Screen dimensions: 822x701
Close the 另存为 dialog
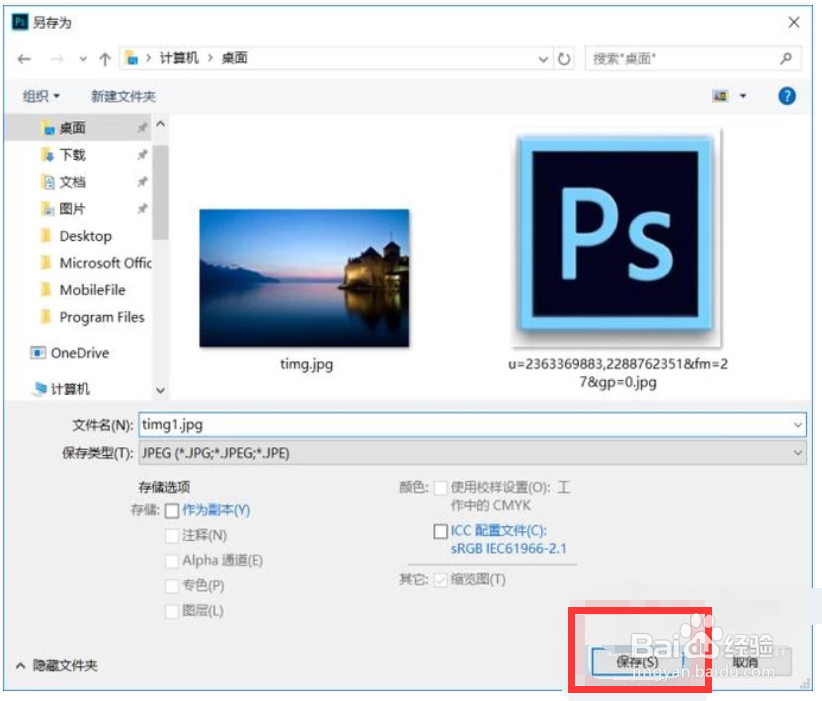(x=794, y=22)
